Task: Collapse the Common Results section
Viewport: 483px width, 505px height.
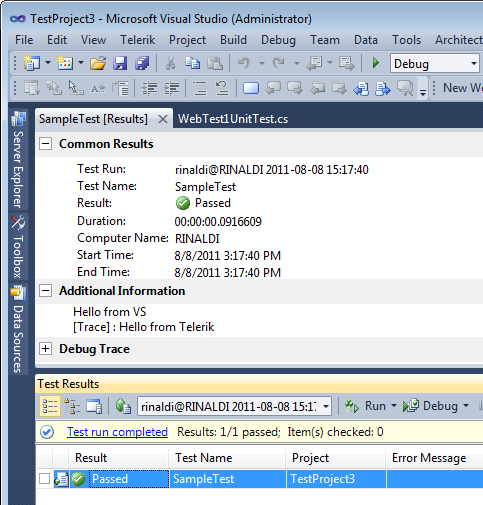Action: click(x=45, y=144)
